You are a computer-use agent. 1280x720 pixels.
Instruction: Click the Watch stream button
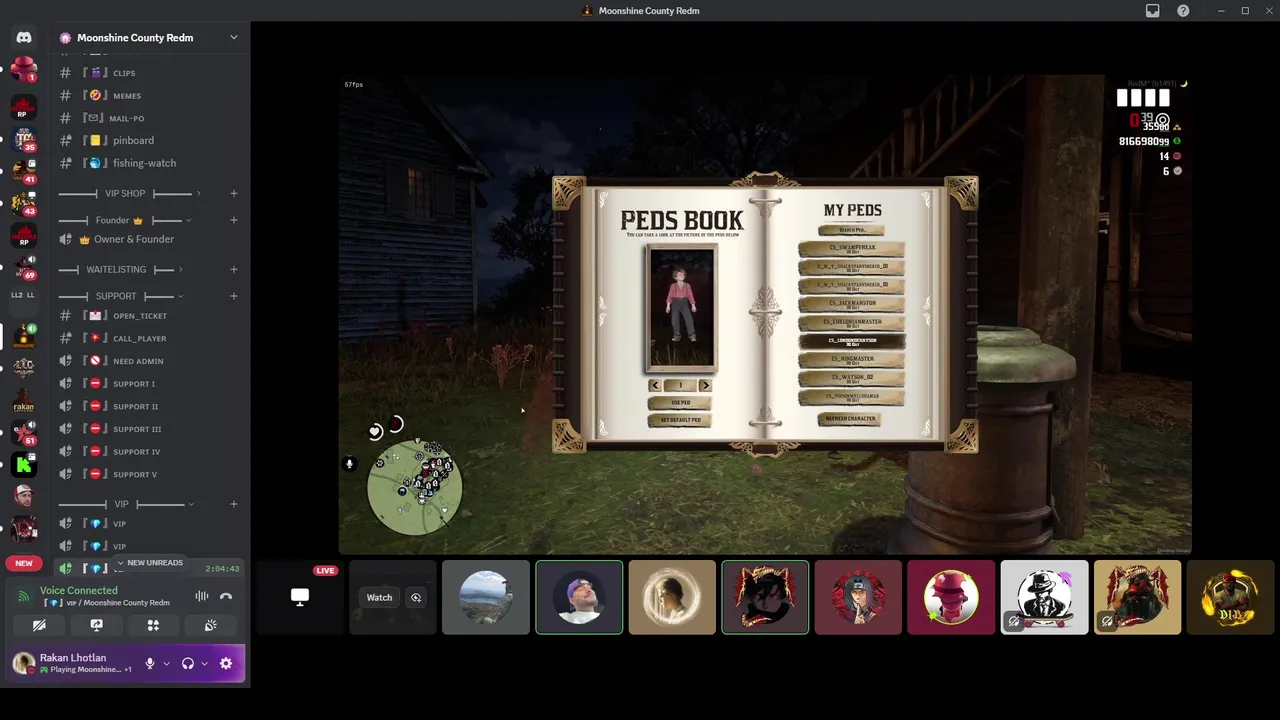[x=379, y=597]
